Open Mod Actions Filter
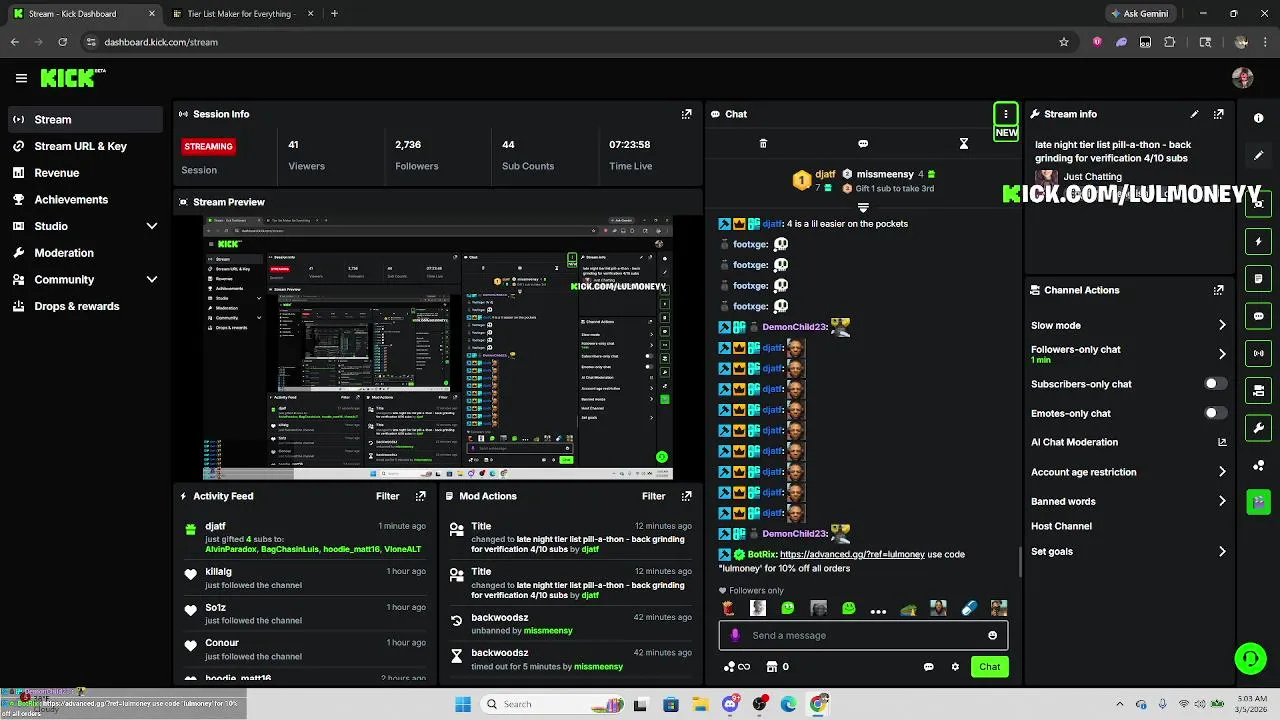Image resolution: width=1280 pixels, height=720 pixels. 654,496
